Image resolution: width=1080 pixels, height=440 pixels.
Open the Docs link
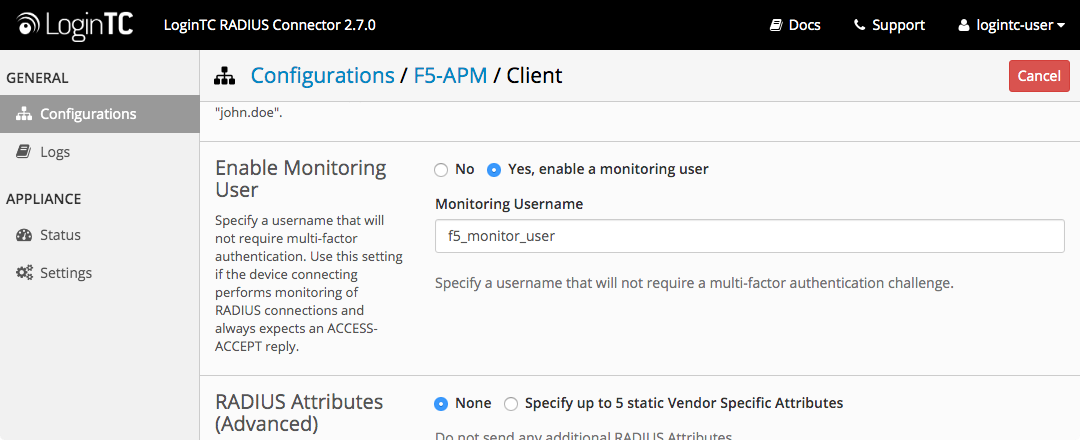pyautogui.click(x=796, y=25)
